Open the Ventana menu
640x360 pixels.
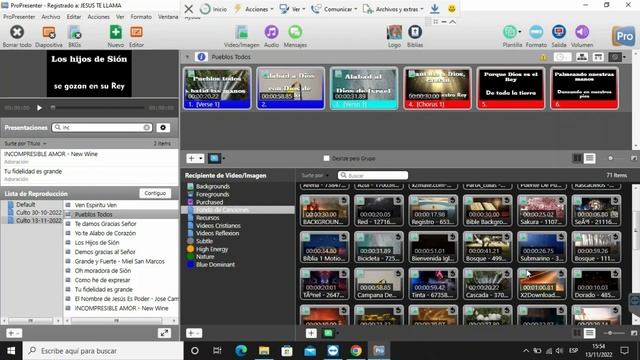[168, 17]
